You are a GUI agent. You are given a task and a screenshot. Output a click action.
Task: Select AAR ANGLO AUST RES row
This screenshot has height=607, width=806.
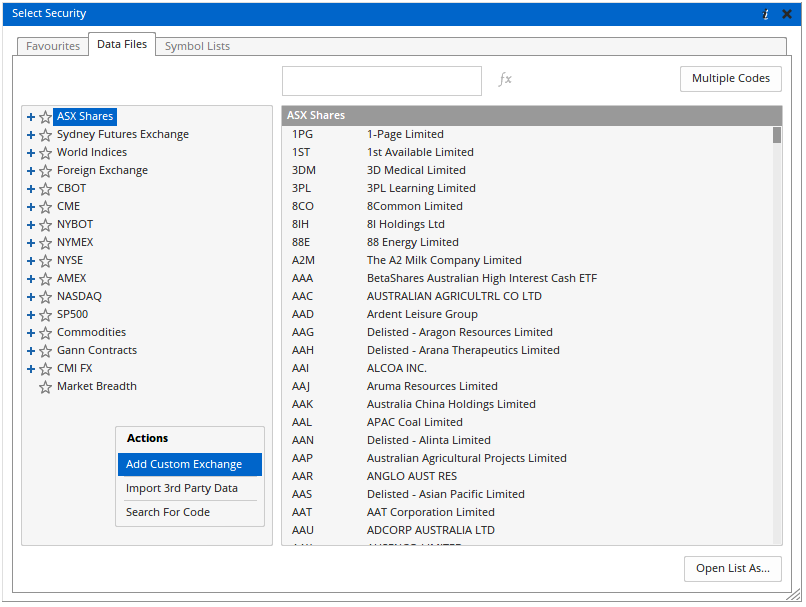tap(527, 476)
